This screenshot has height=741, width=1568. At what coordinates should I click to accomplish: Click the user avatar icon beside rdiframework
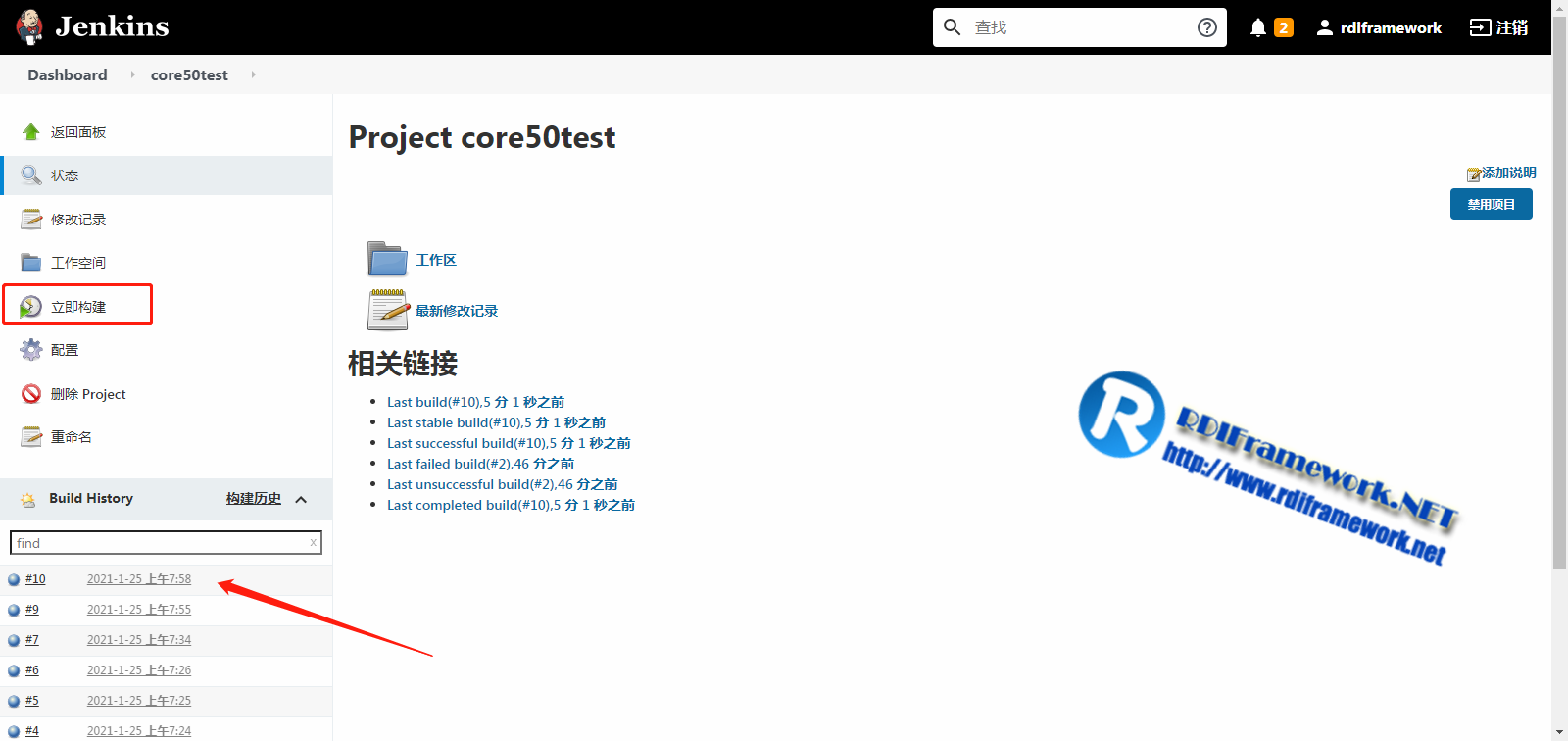(x=1325, y=27)
